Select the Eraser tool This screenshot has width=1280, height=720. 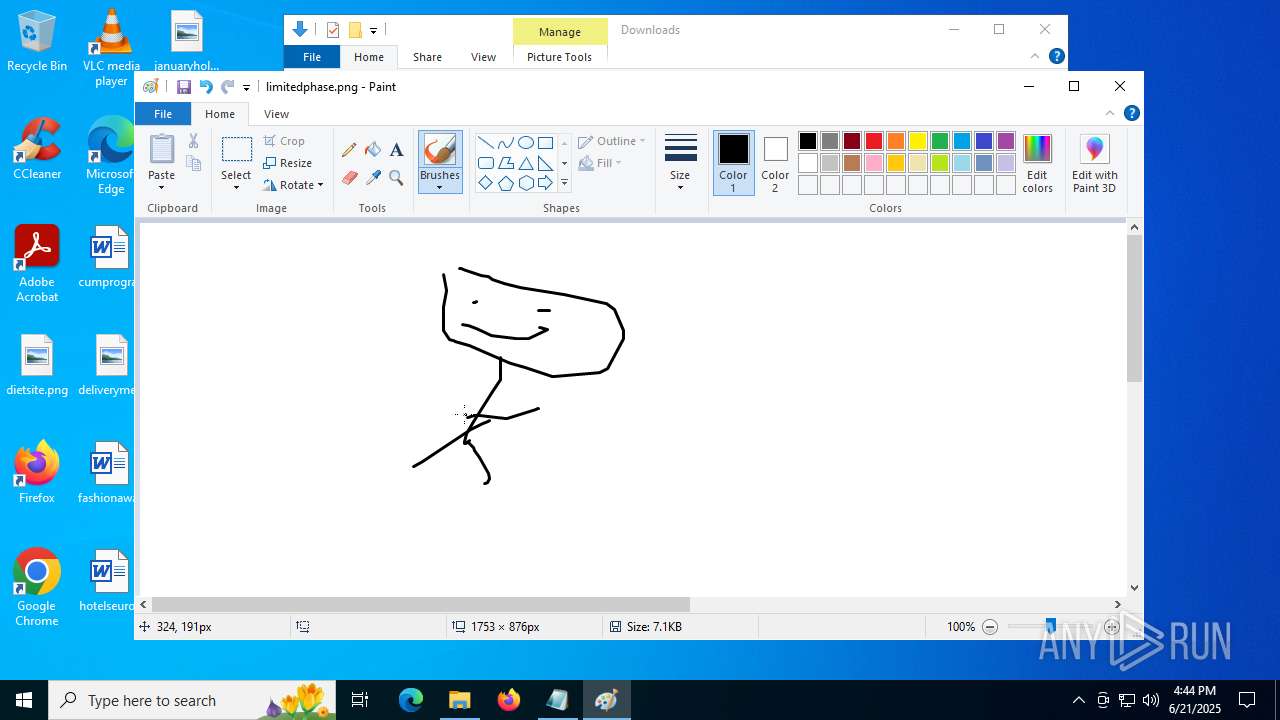[x=349, y=178]
